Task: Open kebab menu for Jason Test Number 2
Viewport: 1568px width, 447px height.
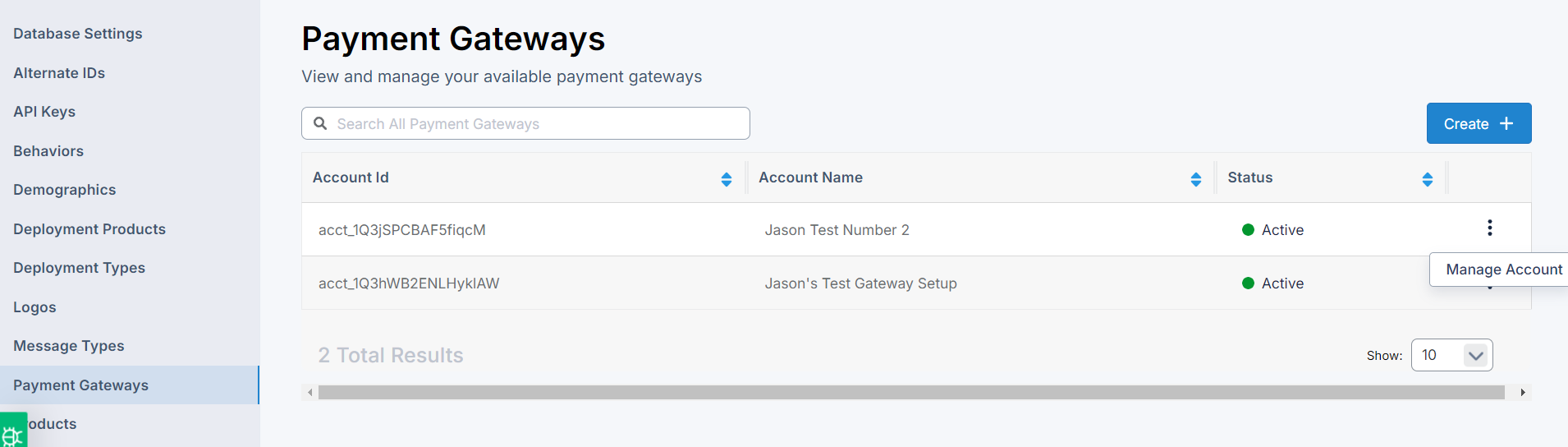Action: click(x=1489, y=228)
